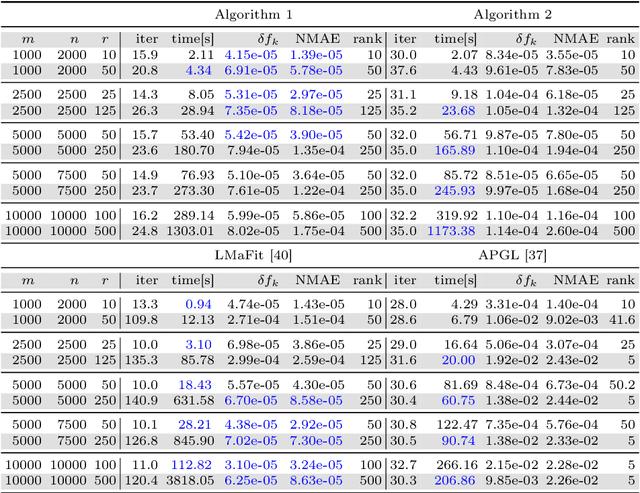Viewport: 640px width, 493px height.
Task: Click the NMAE value 2.97e-05
Action: click(x=316, y=95)
